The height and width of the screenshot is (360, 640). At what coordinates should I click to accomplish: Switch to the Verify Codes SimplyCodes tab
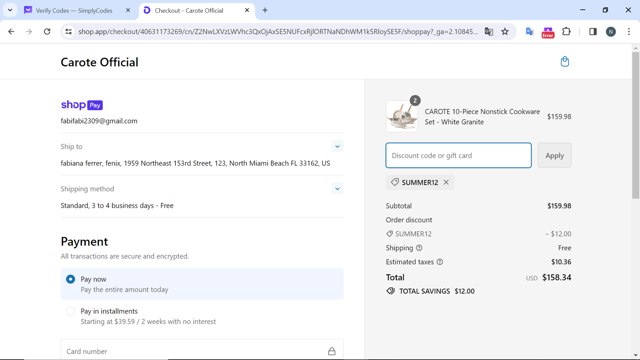point(78,10)
